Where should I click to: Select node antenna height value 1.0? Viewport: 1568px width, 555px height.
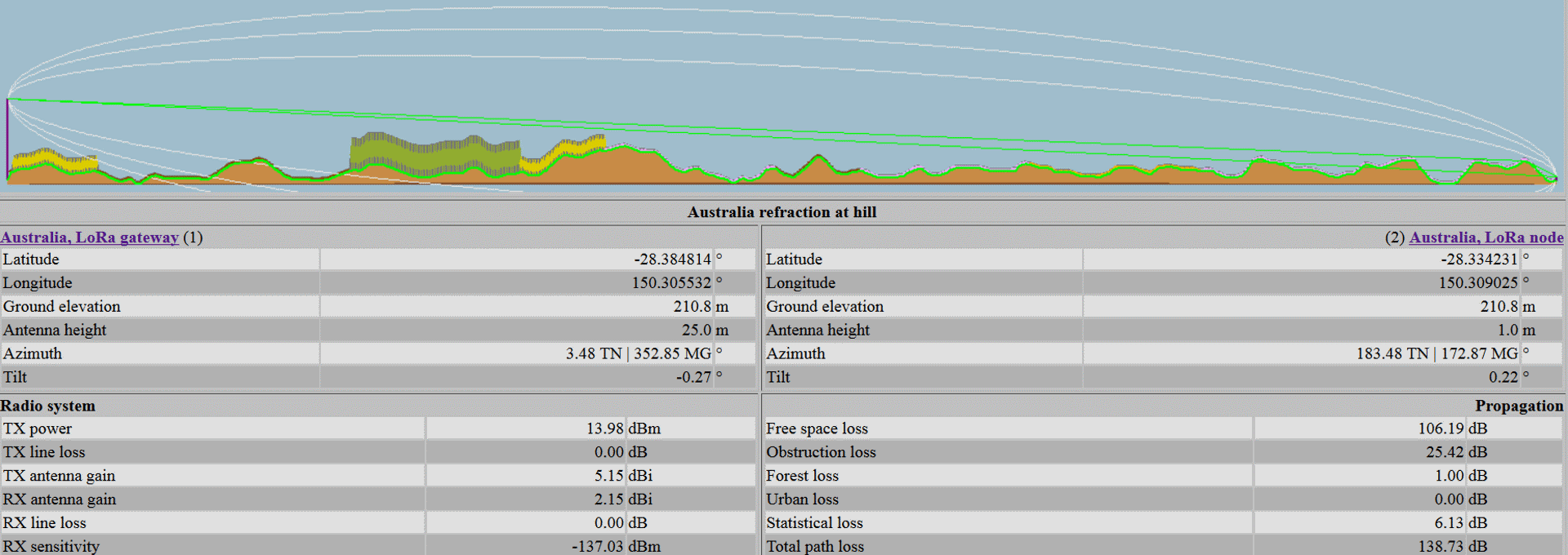tap(1508, 331)
